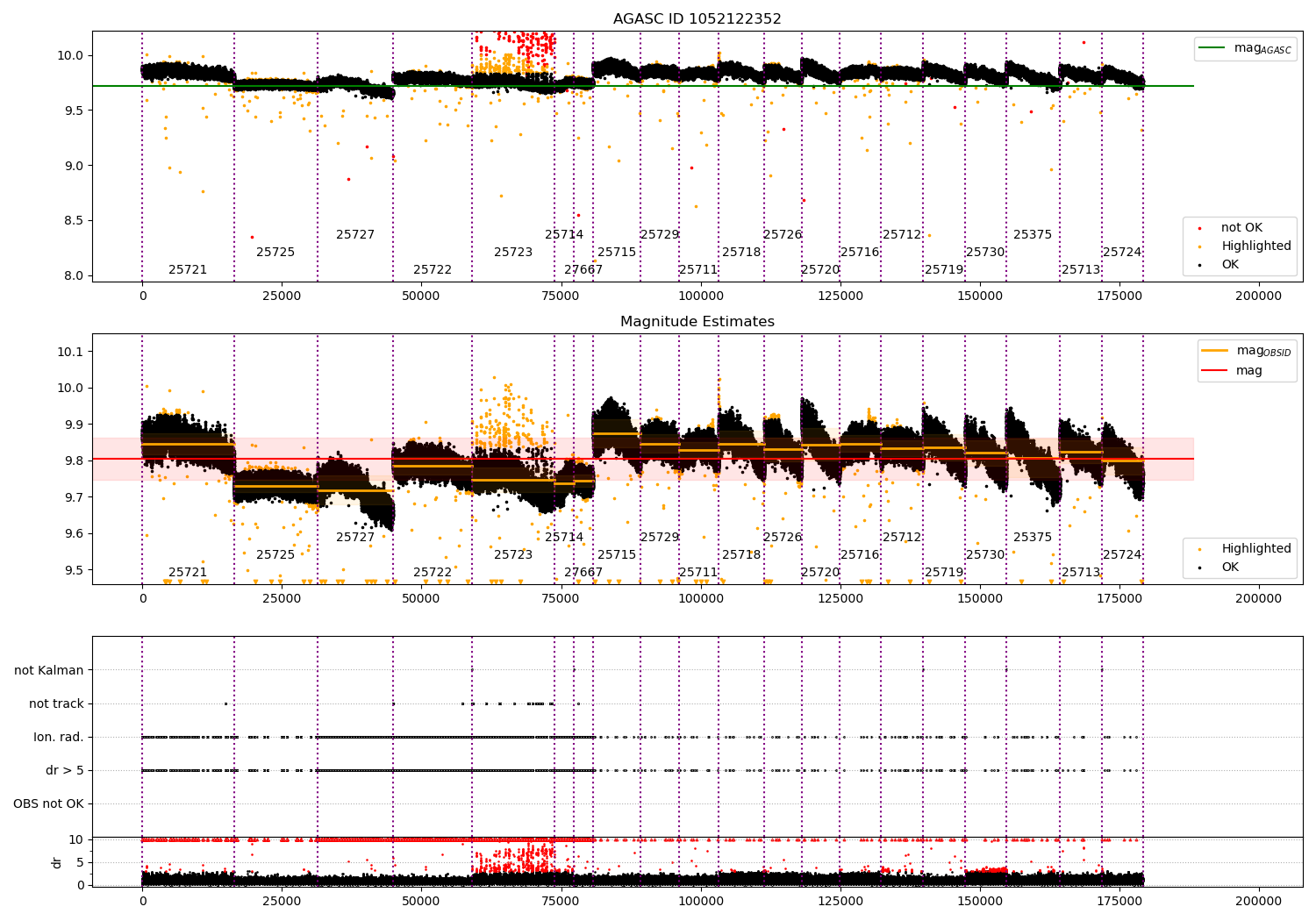Click obsid label 25726 in Magnitude Estimates plot
Viewport: 1316px width, 921px height.
click(783, 538)
